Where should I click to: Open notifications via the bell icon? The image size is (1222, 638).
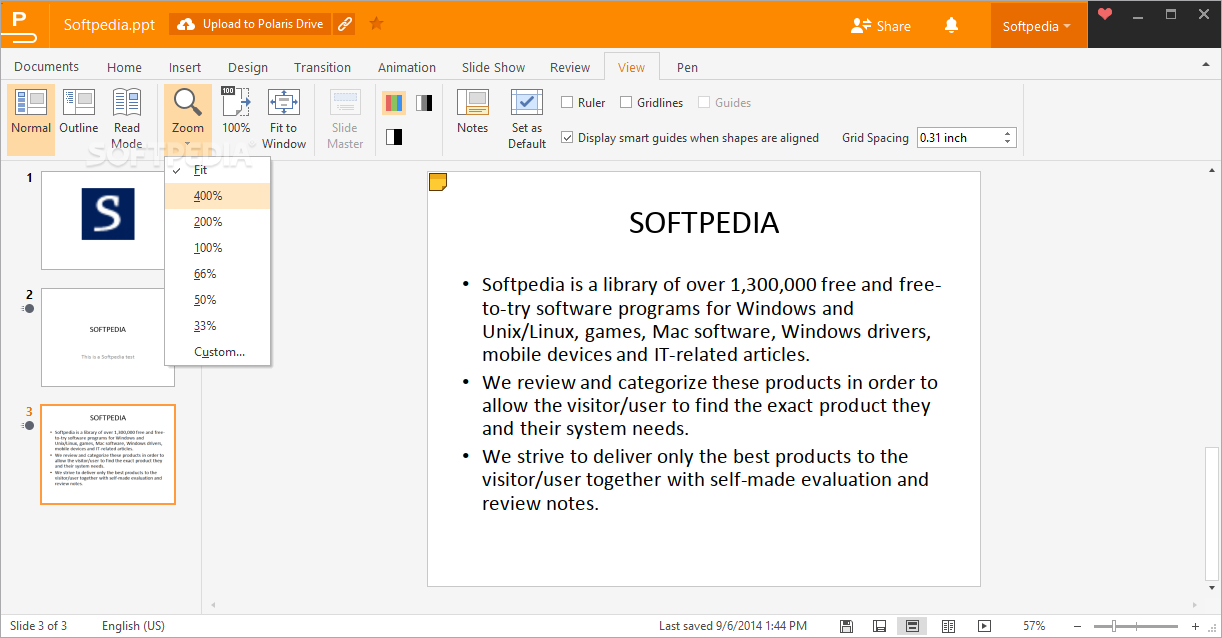951,26
